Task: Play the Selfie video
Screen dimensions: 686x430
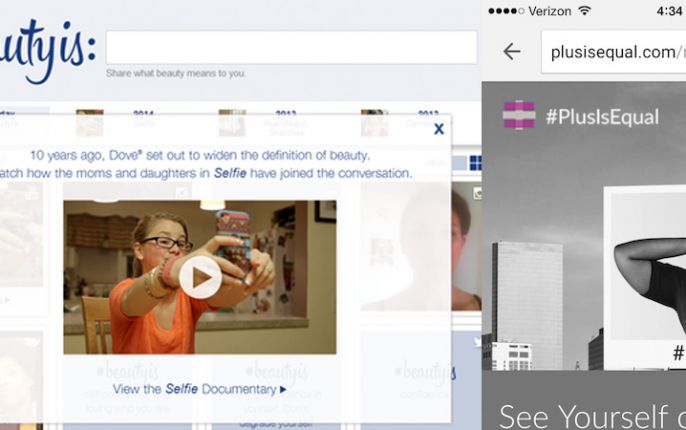Action: coord(200,277)
